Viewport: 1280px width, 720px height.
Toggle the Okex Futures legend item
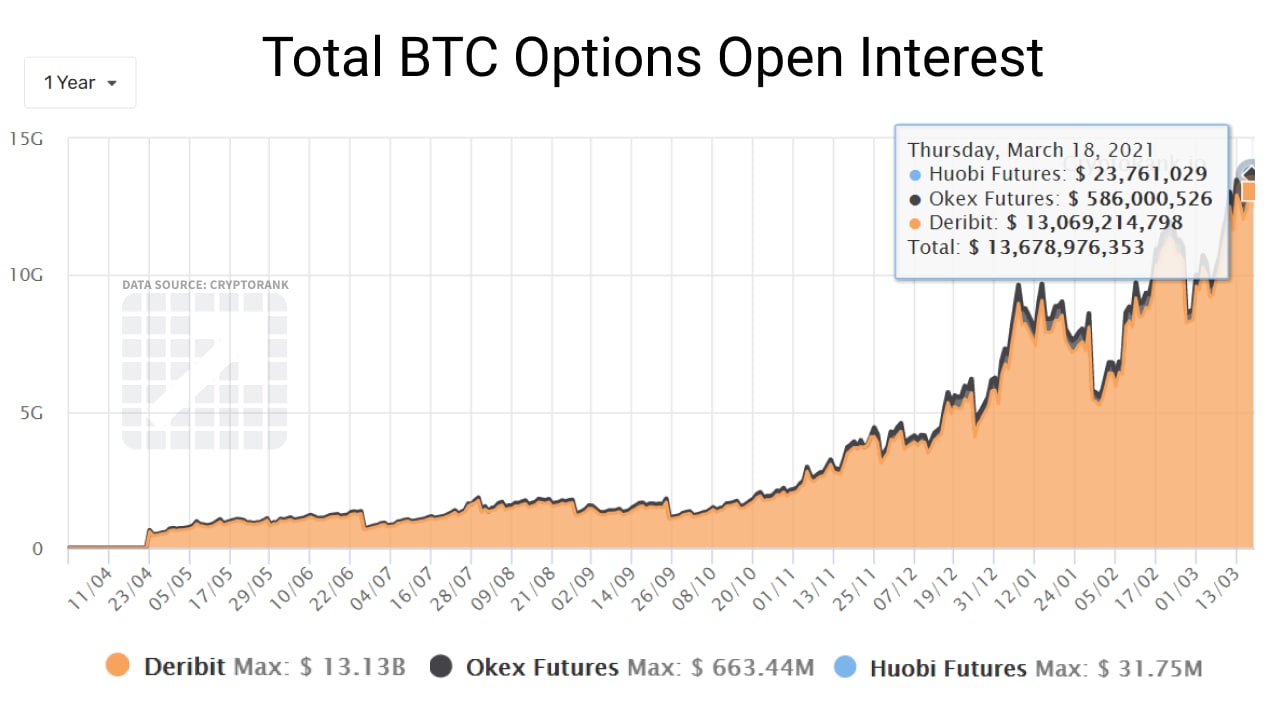point(542,667)
